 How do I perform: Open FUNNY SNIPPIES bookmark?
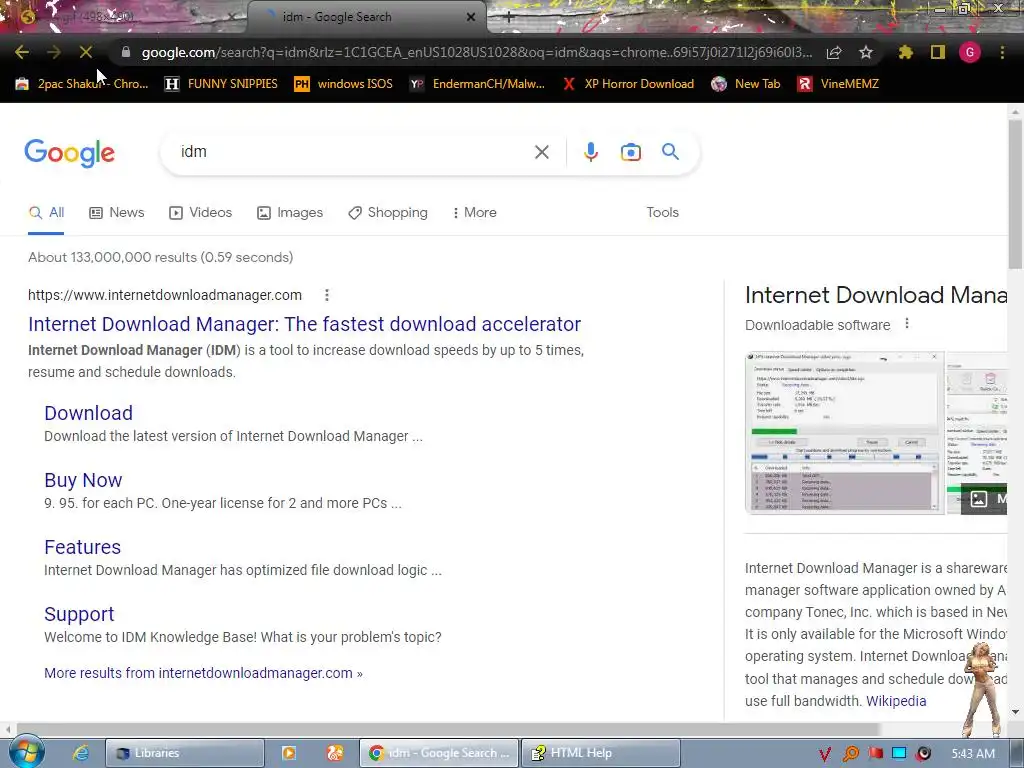pos(221,84)
